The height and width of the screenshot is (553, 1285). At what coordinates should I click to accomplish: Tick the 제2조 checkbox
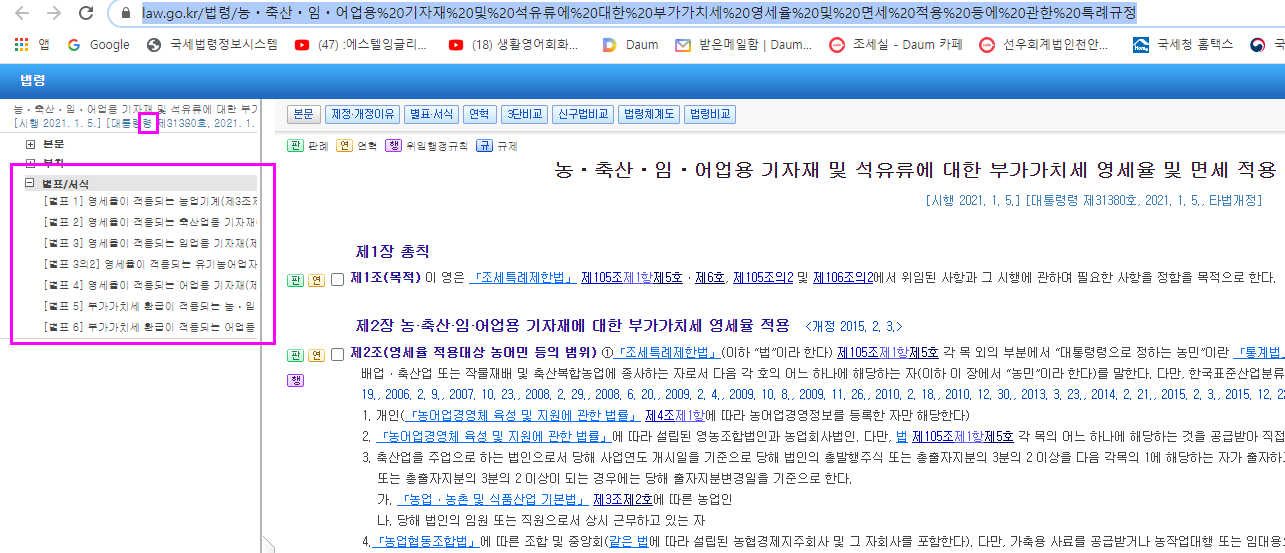coord(338,354)
